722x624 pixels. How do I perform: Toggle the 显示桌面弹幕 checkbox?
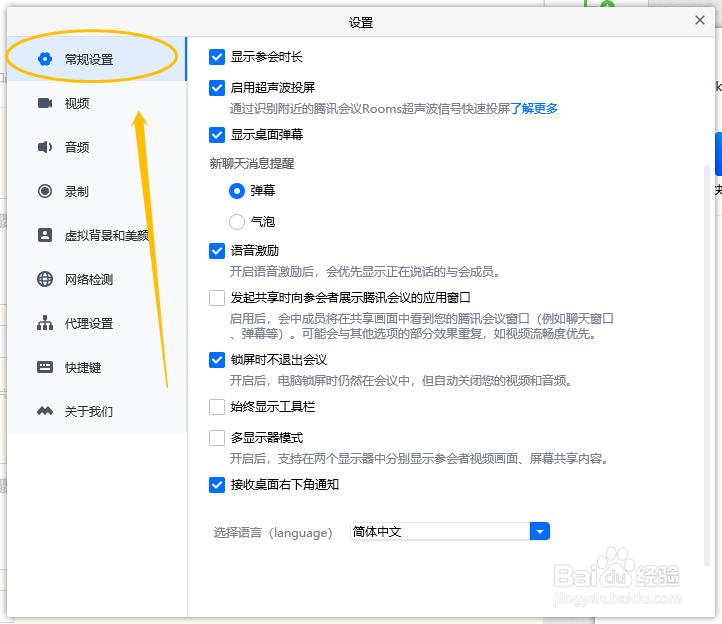[x=217, y=135]
